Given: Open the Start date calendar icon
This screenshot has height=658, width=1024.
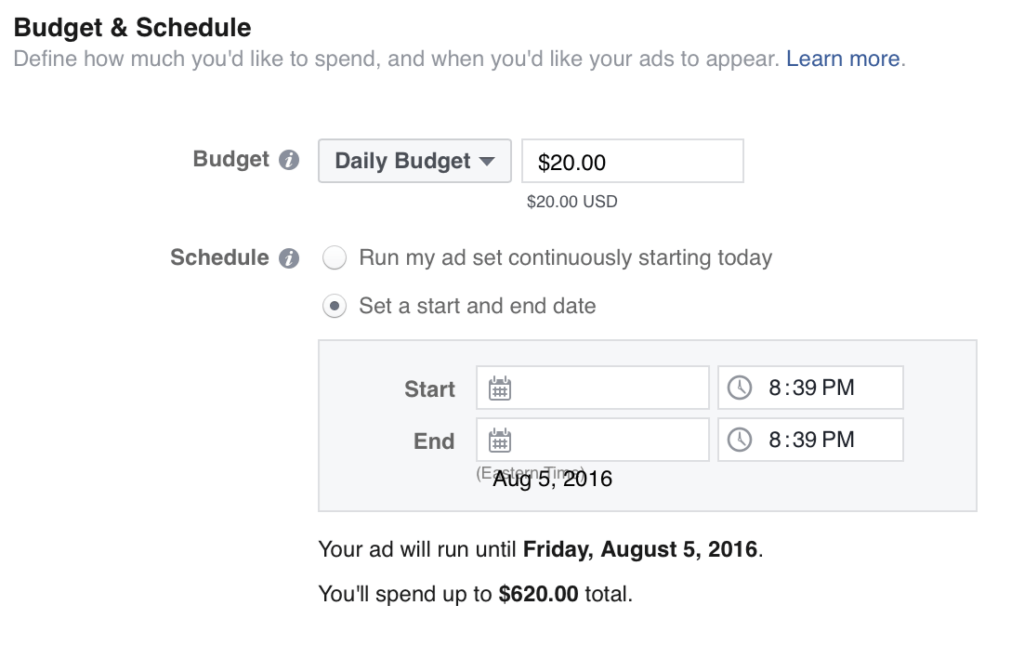Looking at the screenshot, I should tap(500, 388).
